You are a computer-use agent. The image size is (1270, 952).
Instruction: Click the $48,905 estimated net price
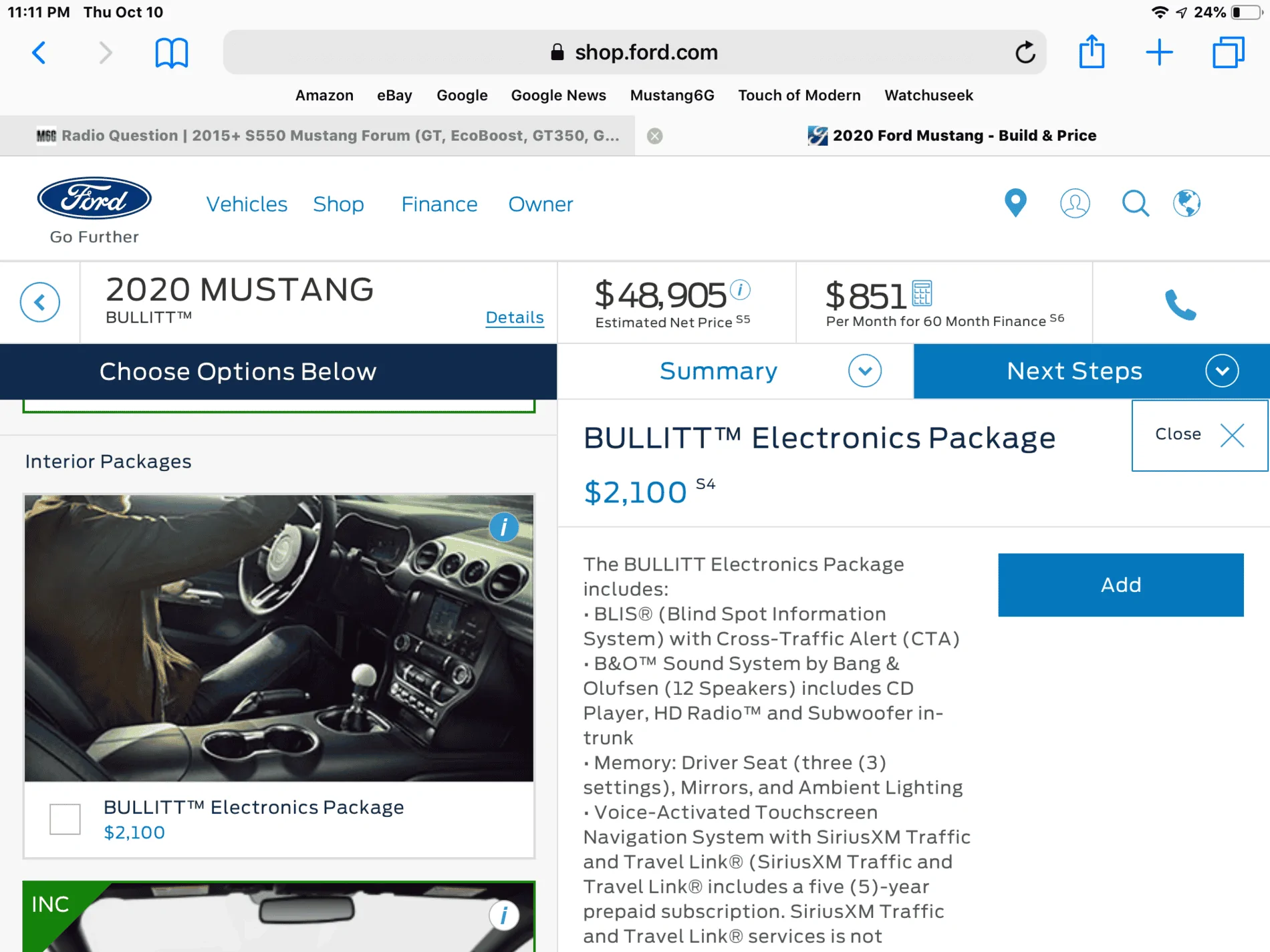[x=660, y=295]
